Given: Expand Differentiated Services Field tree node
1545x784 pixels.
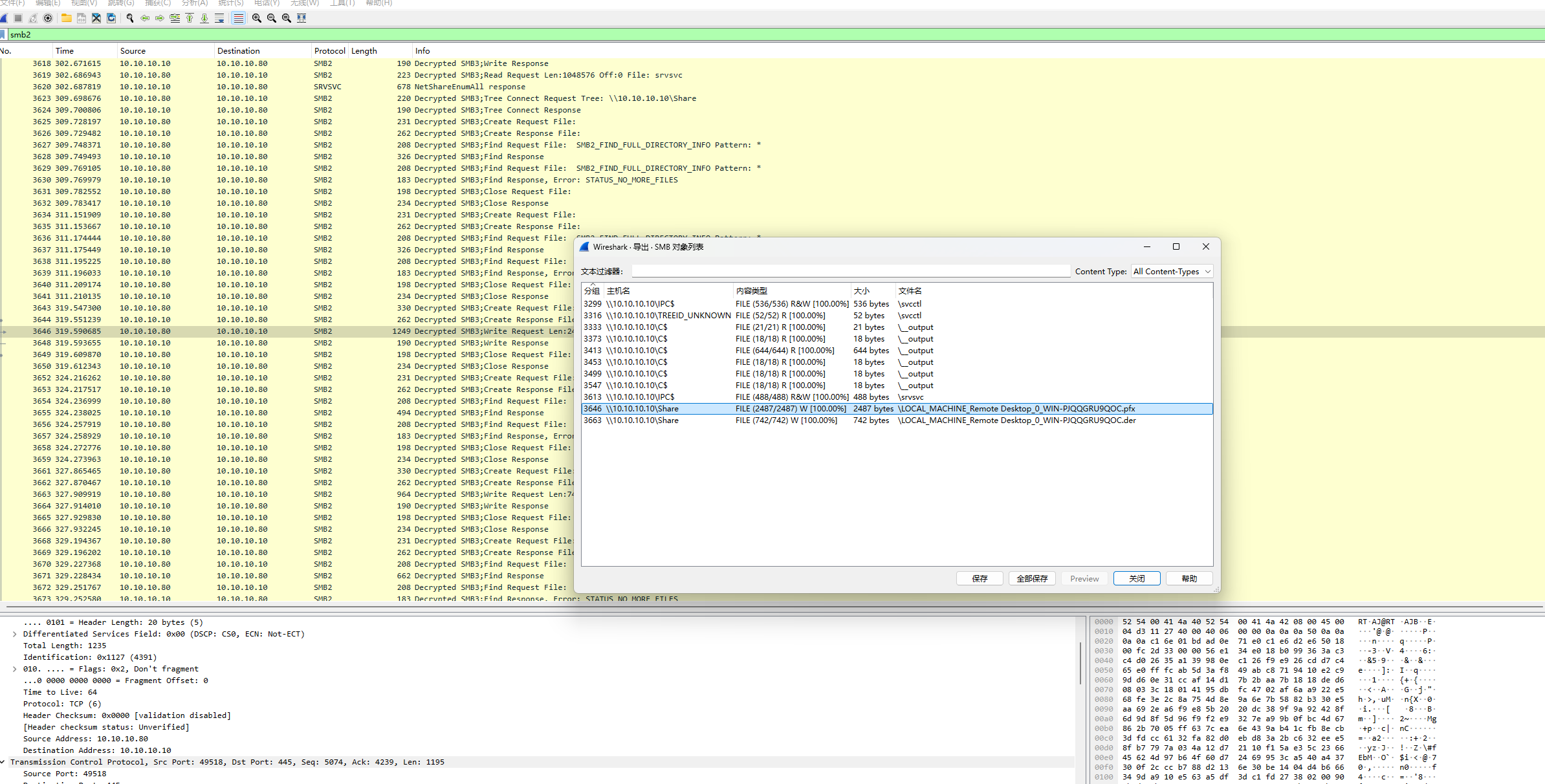Looking at the screenshot, I should tap(14, 634).
